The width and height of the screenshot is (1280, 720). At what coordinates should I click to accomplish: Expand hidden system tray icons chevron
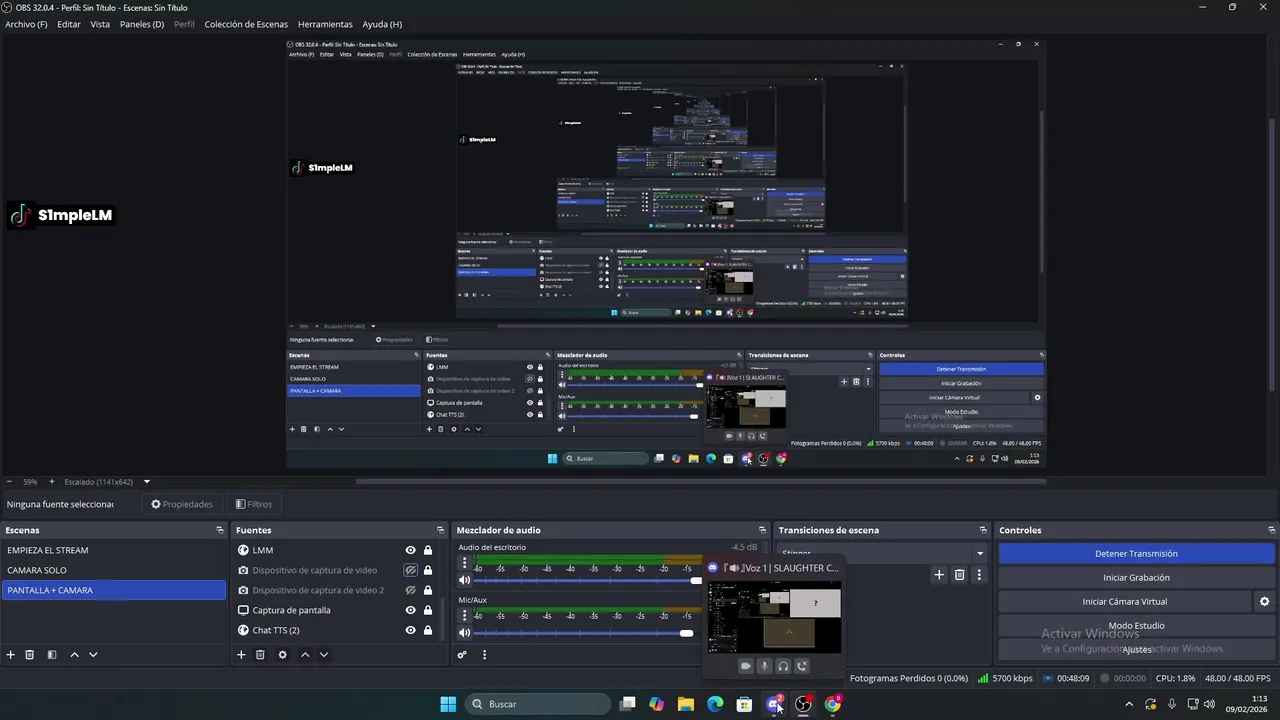(1129, 704)
